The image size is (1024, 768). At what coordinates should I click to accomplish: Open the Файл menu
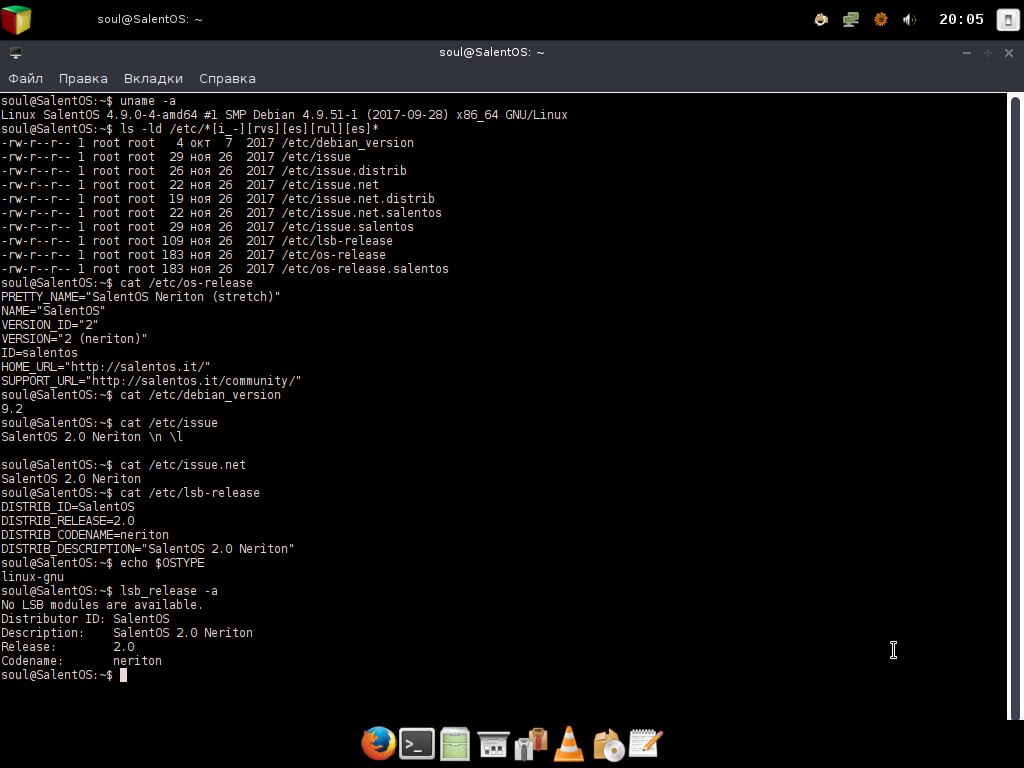pos(25,78)
